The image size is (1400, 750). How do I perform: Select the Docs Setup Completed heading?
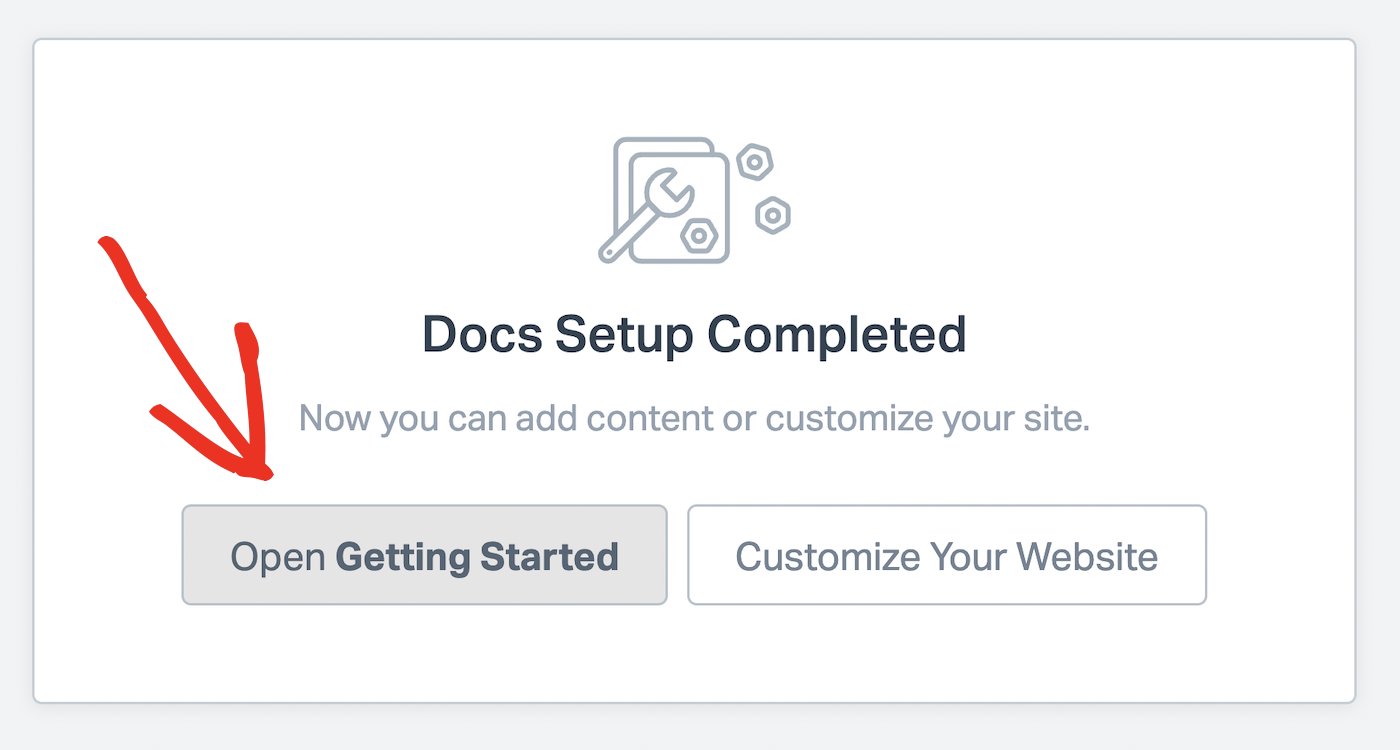694,334
